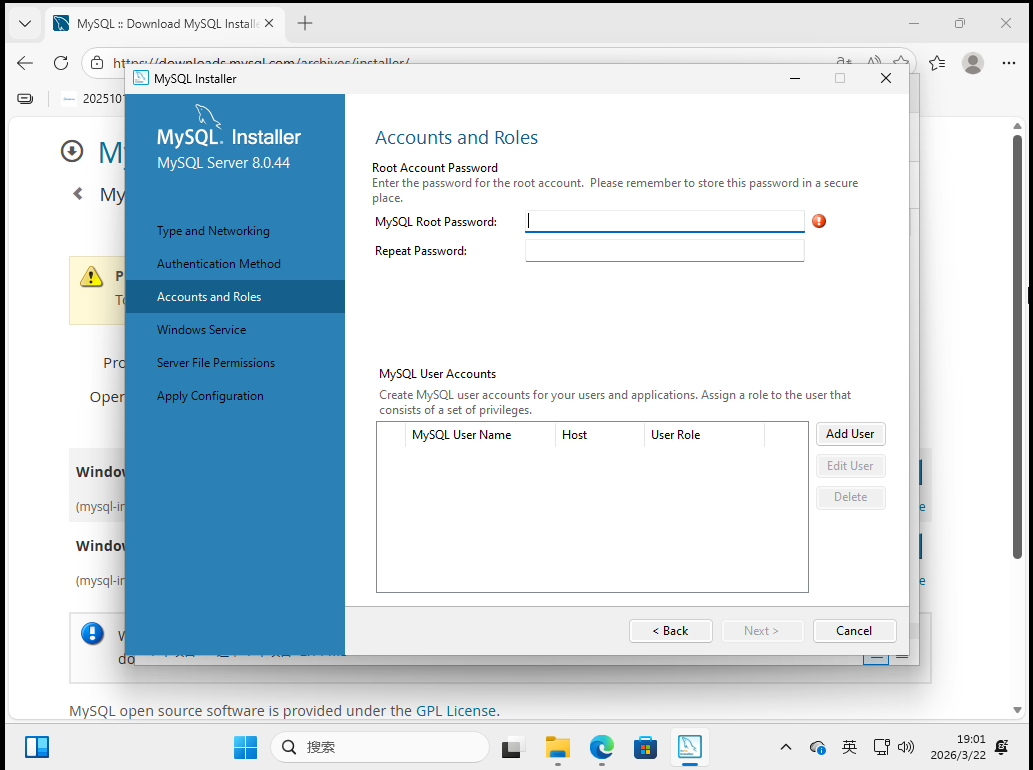Click the red password warning icon

coord(819,221)
